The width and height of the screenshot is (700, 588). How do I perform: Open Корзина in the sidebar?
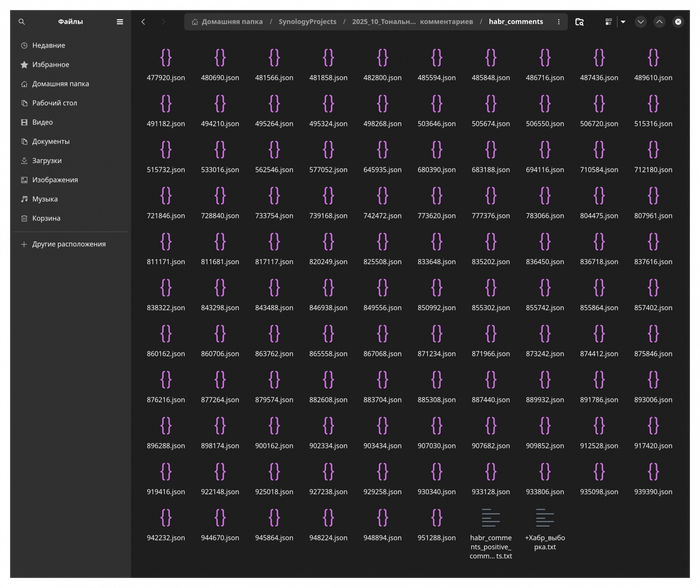tap(46, 218)
